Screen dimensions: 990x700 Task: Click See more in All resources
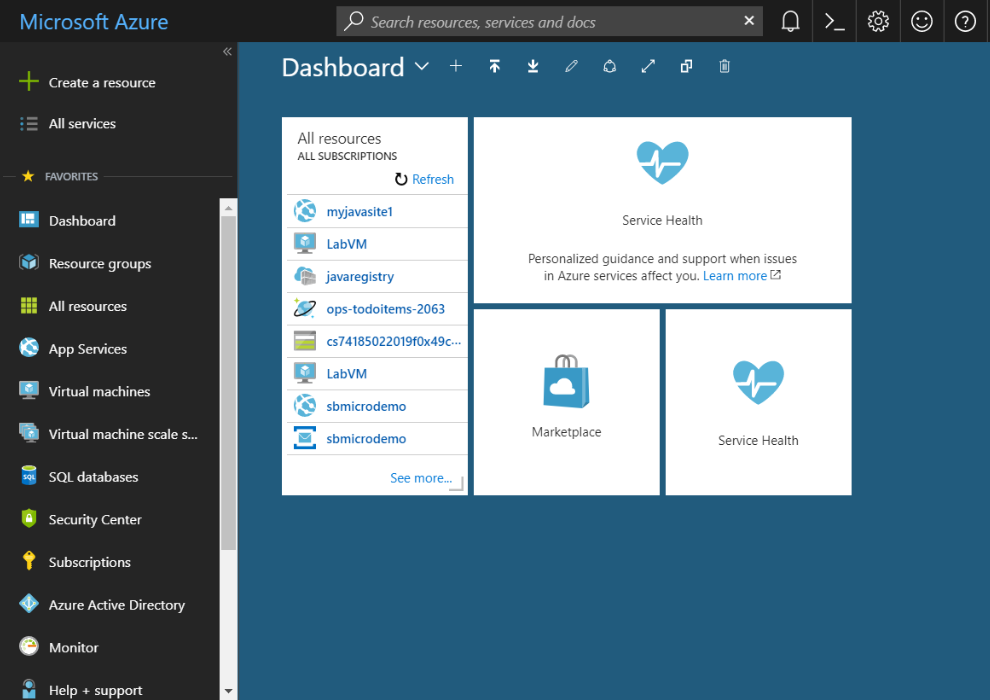coord(420,478)
